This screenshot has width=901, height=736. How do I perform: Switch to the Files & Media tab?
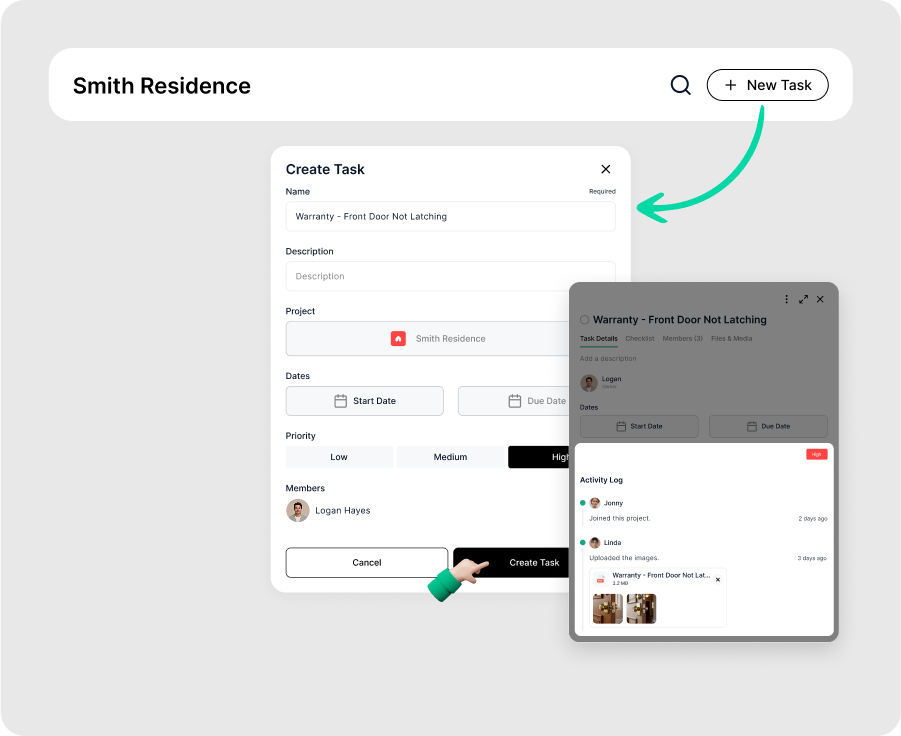click(731, 339)
